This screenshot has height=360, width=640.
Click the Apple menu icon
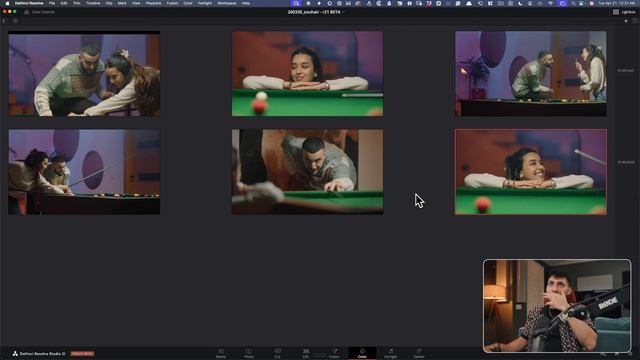click(7, 3)
